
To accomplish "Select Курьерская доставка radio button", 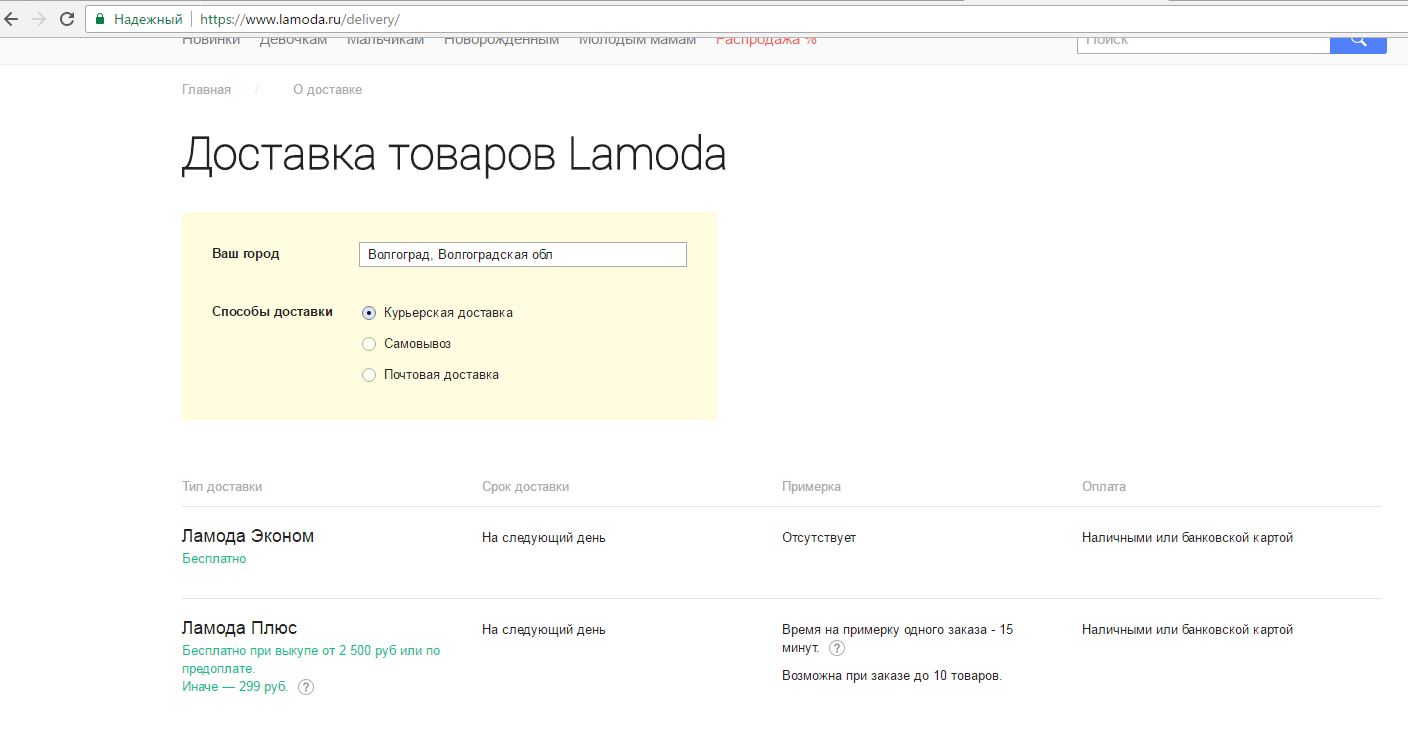I will (x=369, y=313).
